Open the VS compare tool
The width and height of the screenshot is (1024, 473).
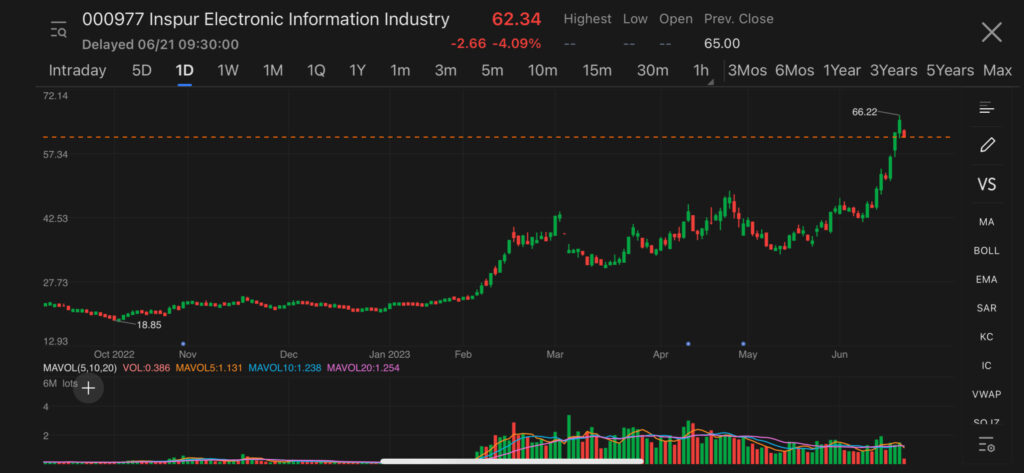click(987, 185)
